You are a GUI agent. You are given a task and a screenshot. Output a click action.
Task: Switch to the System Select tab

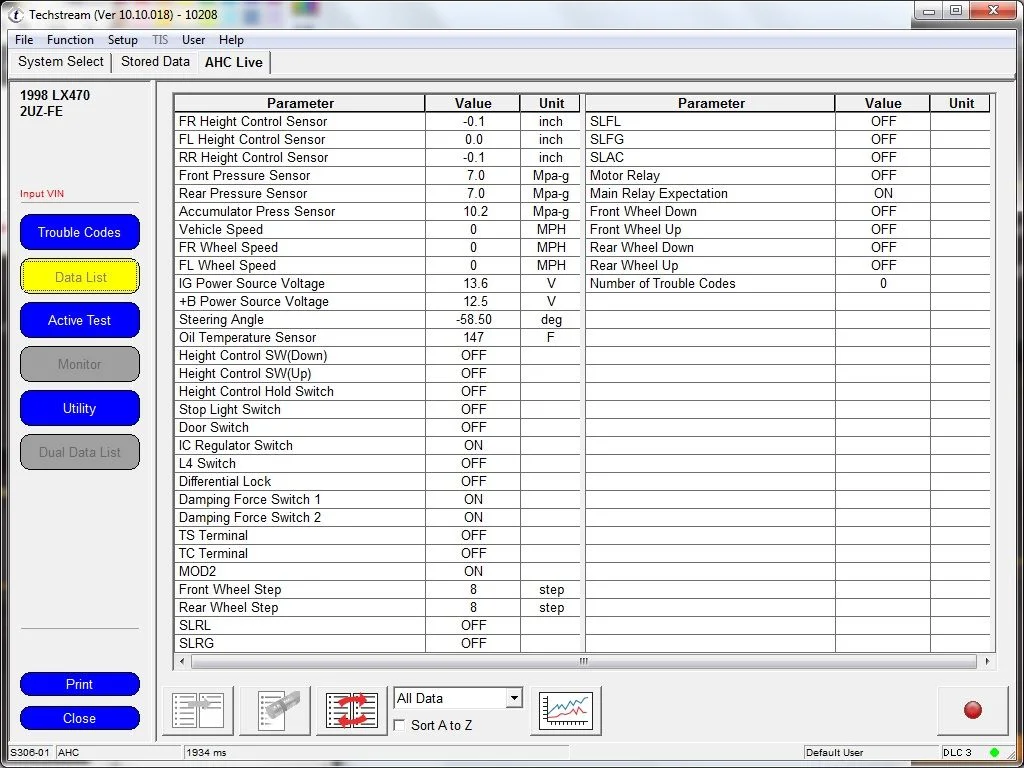click(x=61, y=62)
